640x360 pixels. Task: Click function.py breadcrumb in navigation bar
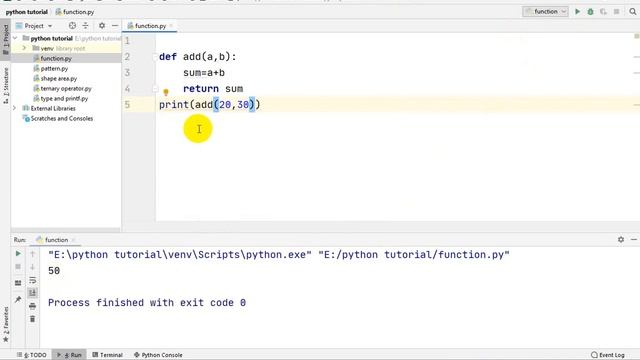[x=75, y=12]
